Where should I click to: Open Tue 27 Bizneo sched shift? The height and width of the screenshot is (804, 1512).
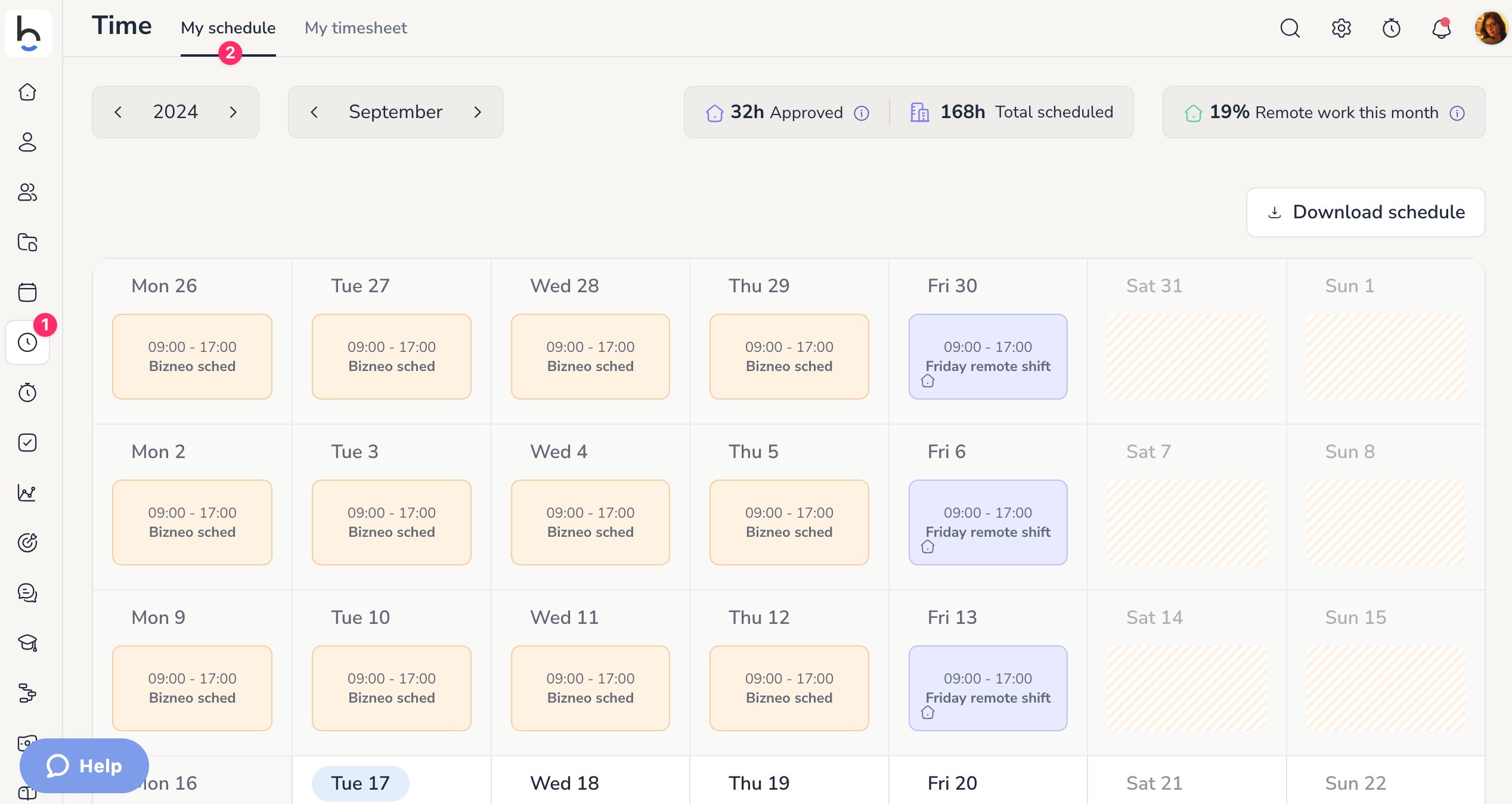(391, 357)
